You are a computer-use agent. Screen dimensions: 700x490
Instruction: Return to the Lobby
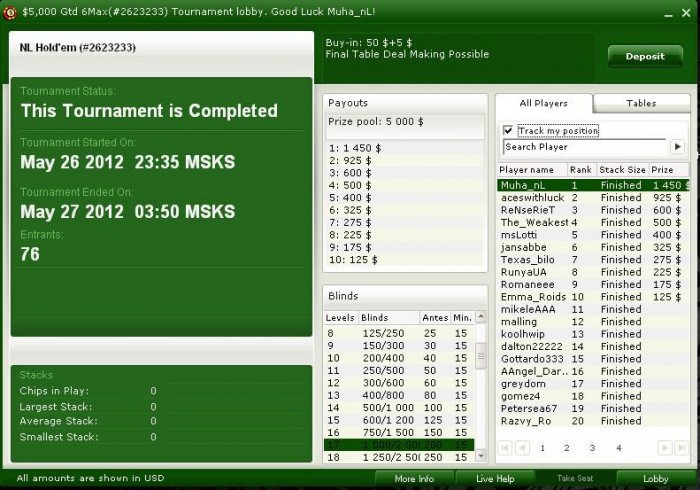[x=655, y=479]
